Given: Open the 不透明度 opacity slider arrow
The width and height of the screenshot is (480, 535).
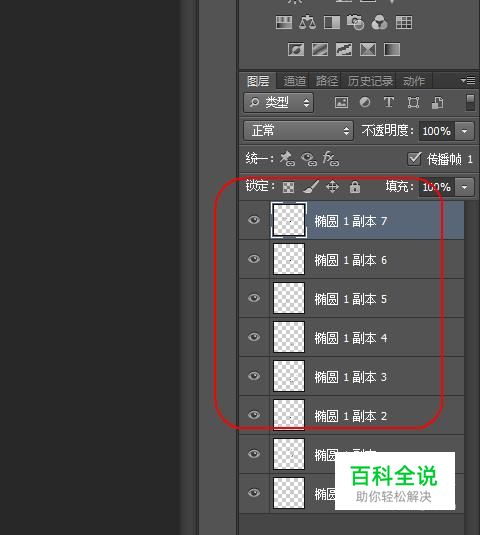Looking at the screenshot, I should [x=464, y=131].
